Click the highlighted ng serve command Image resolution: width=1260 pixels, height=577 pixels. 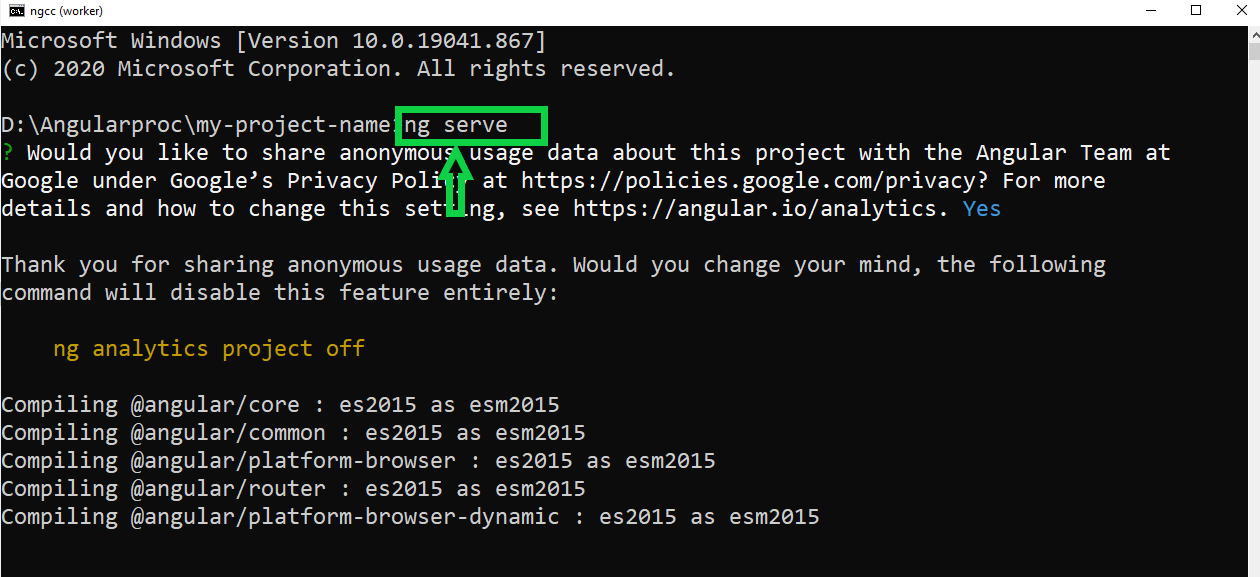[x=472, y=126]
